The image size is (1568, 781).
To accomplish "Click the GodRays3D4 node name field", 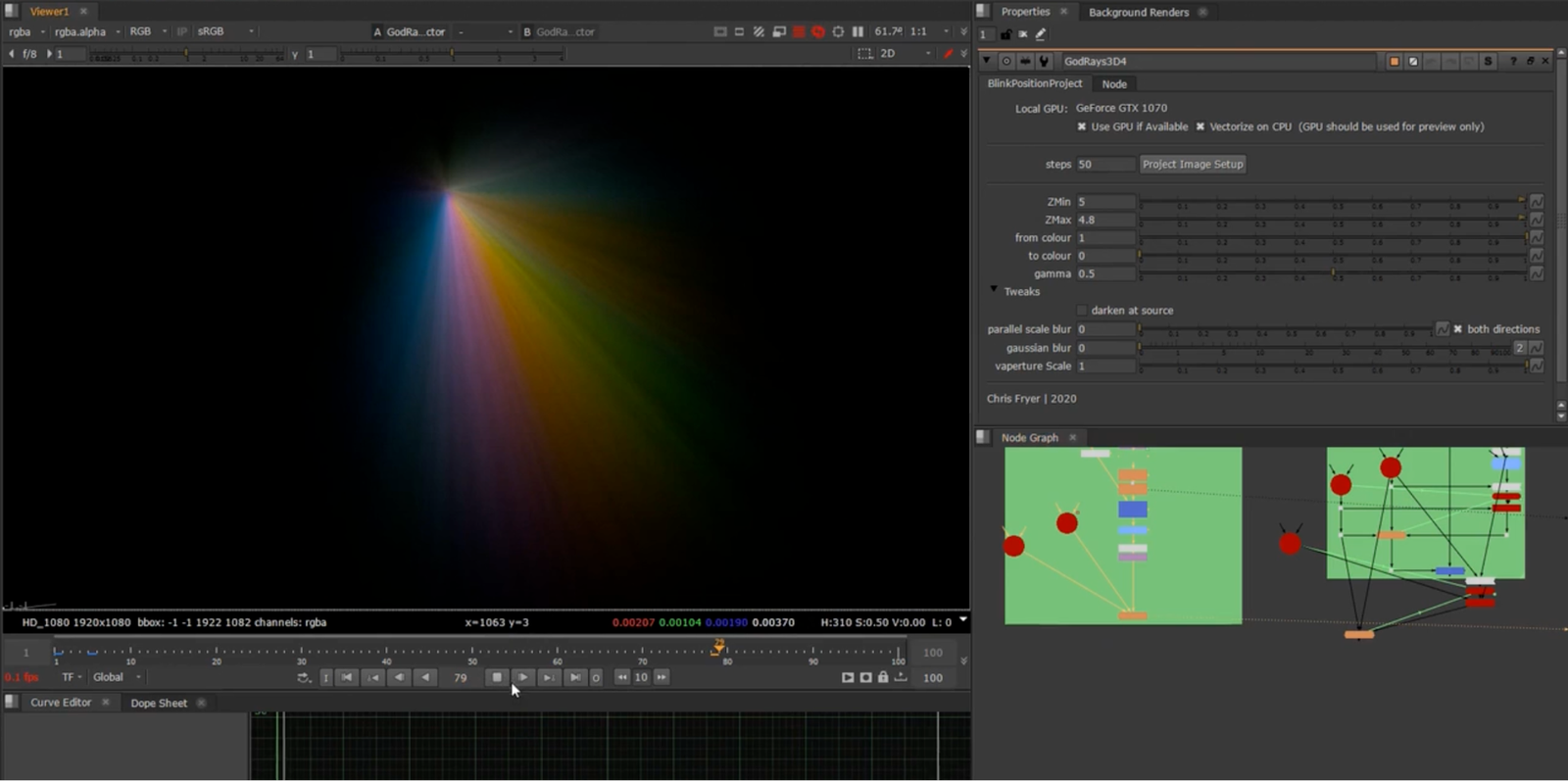I will pyautogui.click(x=1218, y=61).
